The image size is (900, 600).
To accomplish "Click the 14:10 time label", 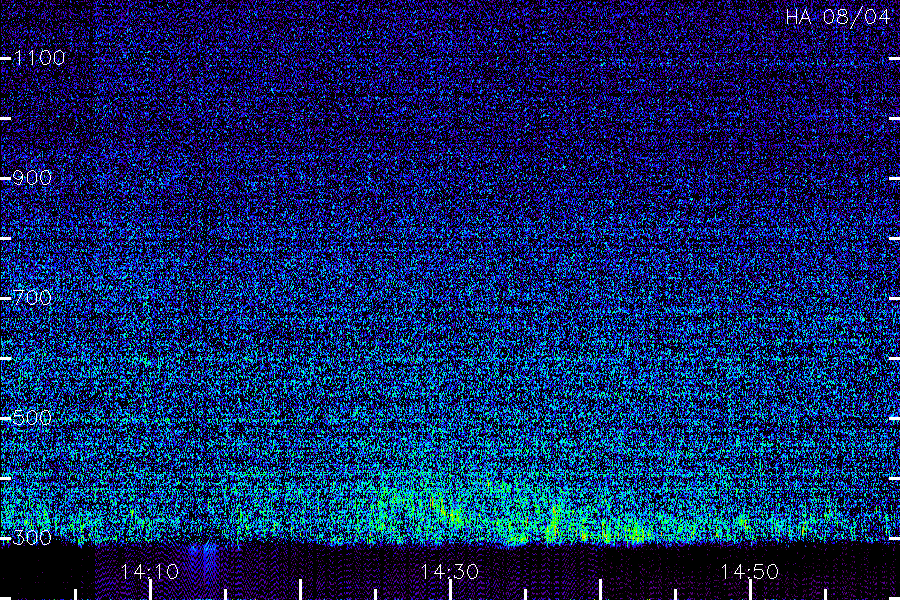I will point(150,572).
